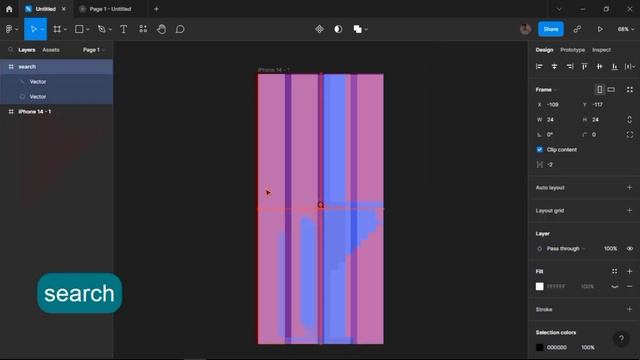Open Boolean operations dropdown arrow
Screen dimensions: 640x360
tap(366, 29)
